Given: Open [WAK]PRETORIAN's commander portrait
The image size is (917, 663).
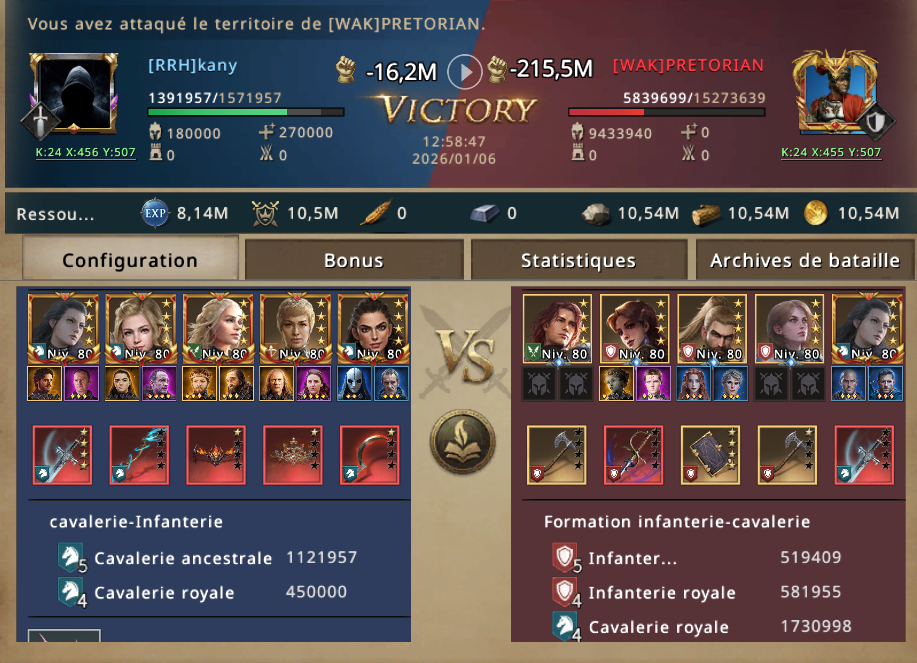Looking at the screenshot, I should coord(835,92).
